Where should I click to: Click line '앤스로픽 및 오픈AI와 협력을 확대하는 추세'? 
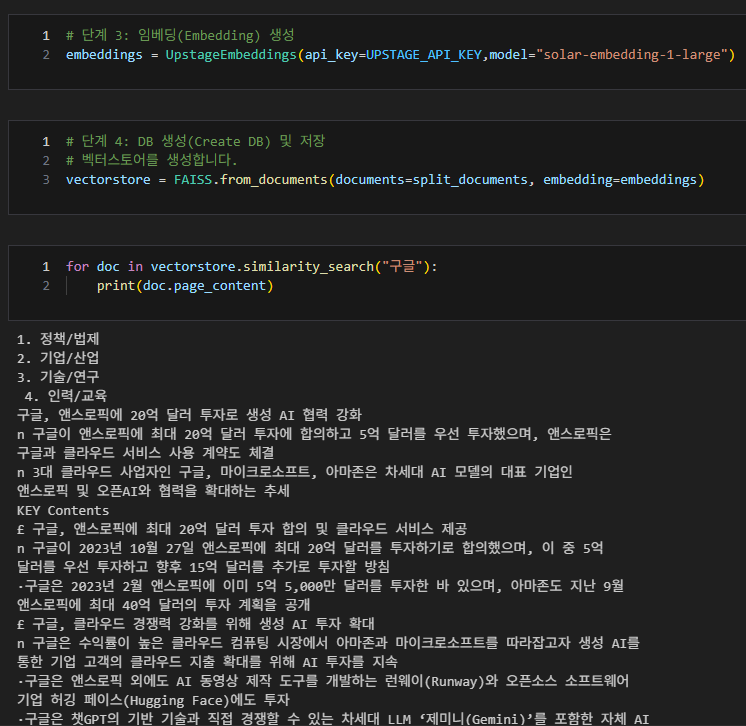point(153,491)
